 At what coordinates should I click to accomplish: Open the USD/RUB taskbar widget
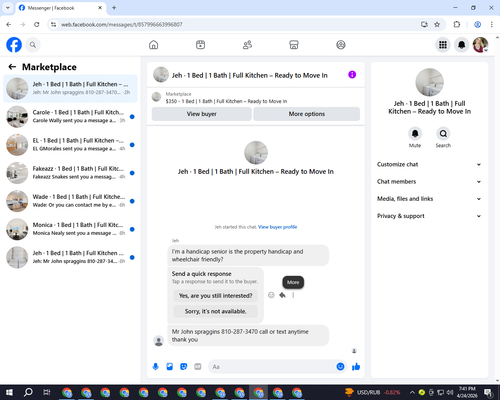pos(372,392)
